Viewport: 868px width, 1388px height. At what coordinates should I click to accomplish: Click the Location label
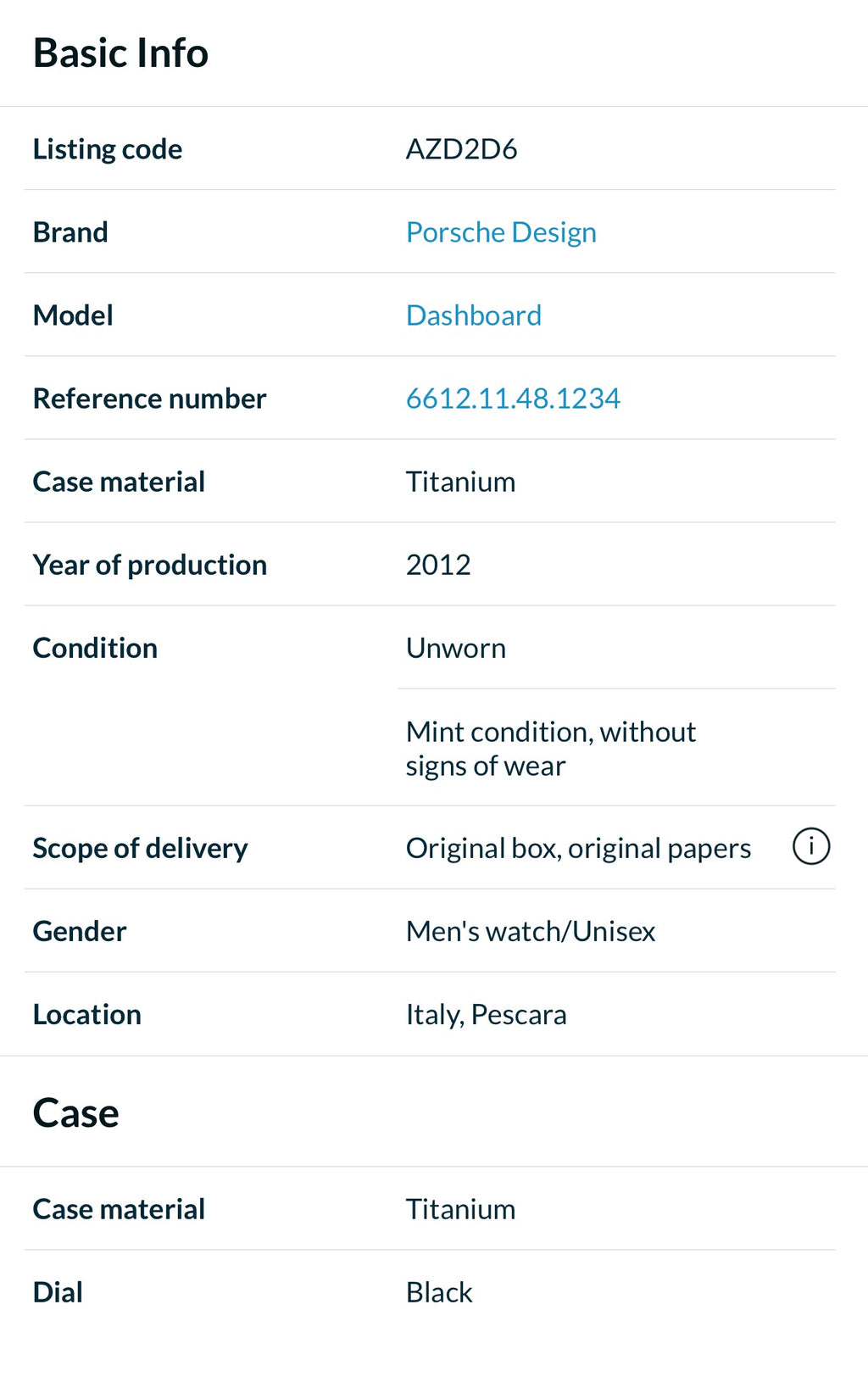click(86, 1014)
